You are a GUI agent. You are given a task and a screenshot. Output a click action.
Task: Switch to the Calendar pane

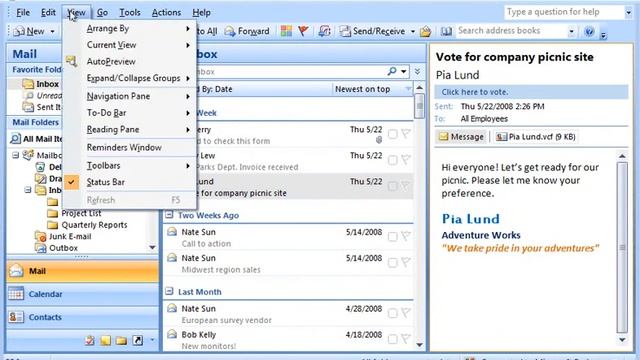click(82, 294)
